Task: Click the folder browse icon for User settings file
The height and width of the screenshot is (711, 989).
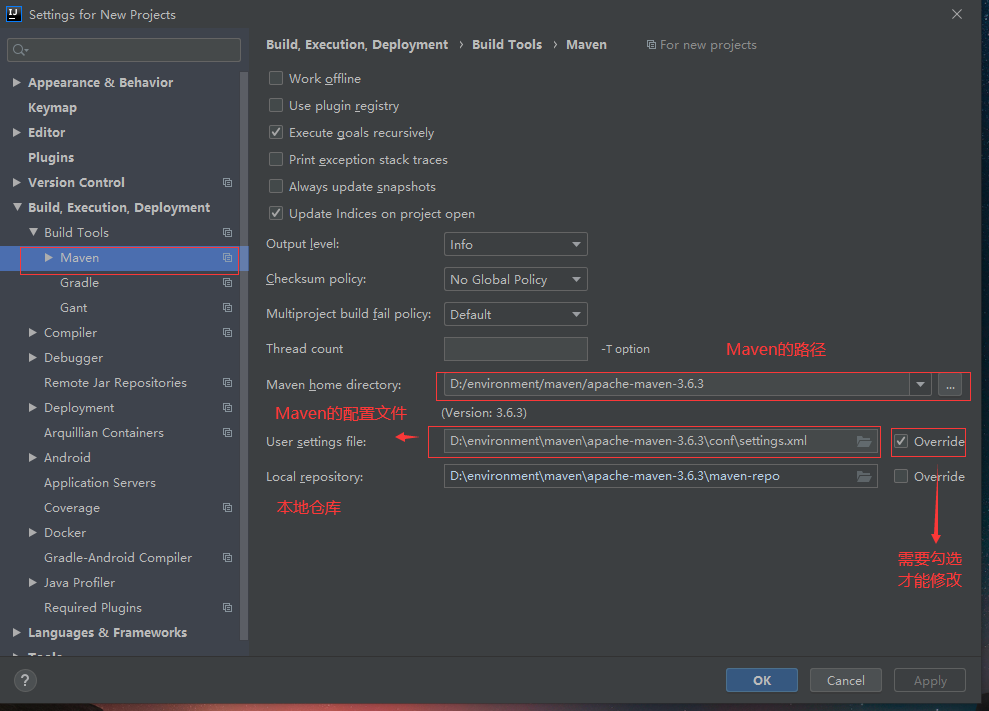Action: point(864,441)
